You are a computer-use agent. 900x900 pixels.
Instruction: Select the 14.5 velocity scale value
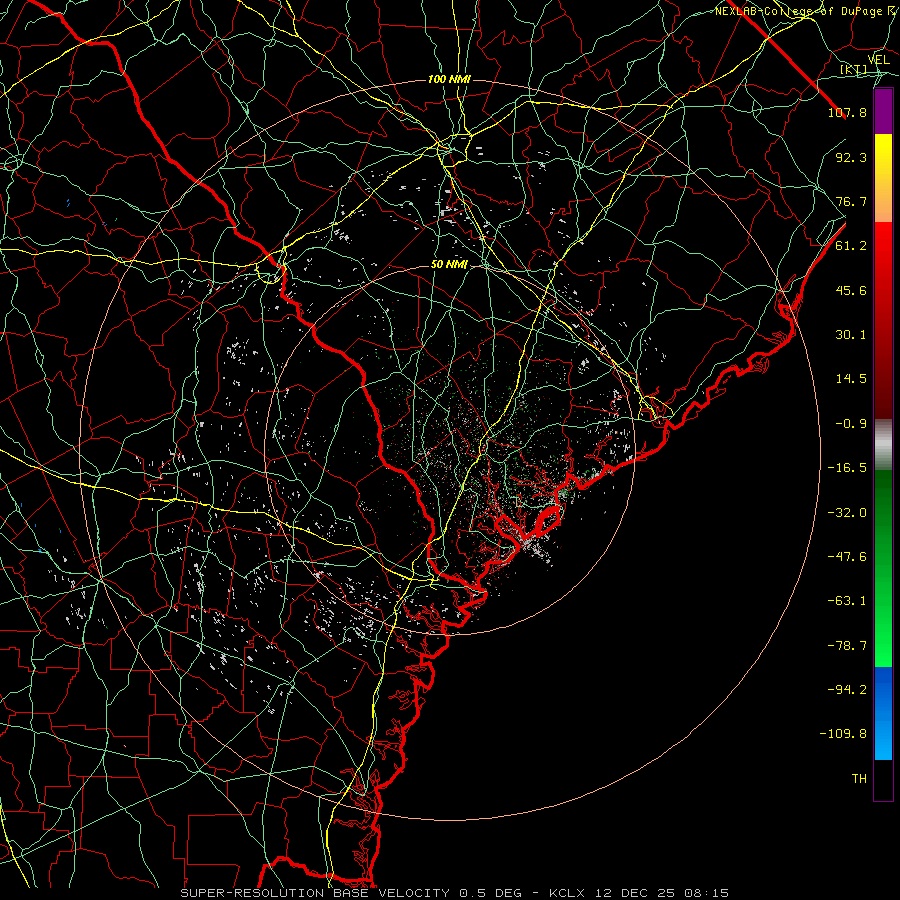click(x=851, y=379)
